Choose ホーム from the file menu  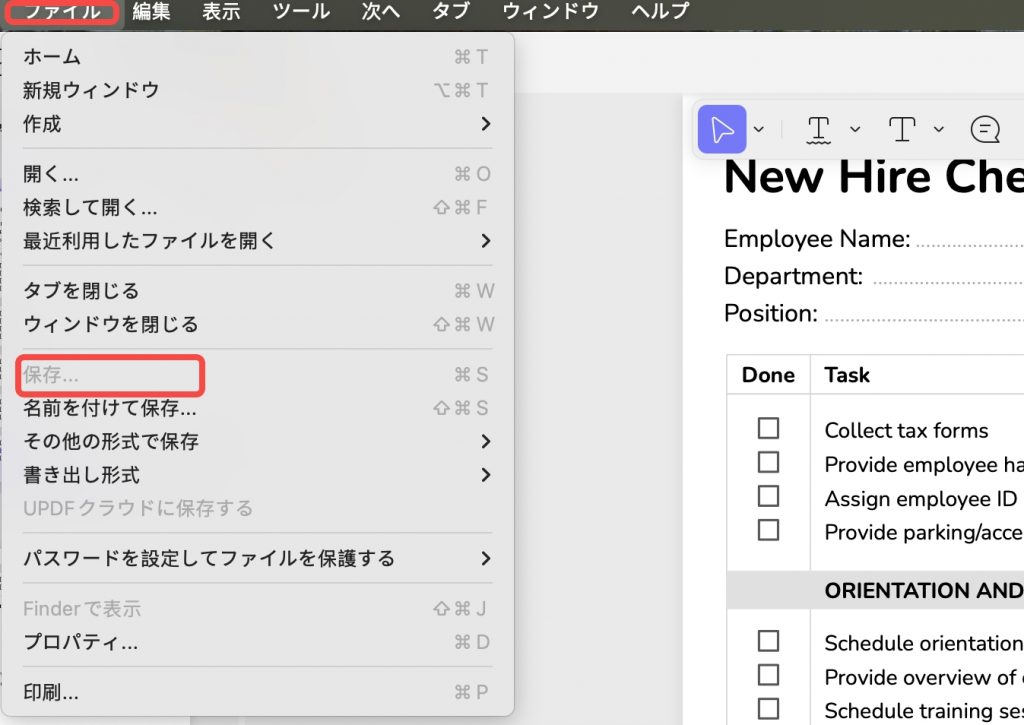[257, 57]
